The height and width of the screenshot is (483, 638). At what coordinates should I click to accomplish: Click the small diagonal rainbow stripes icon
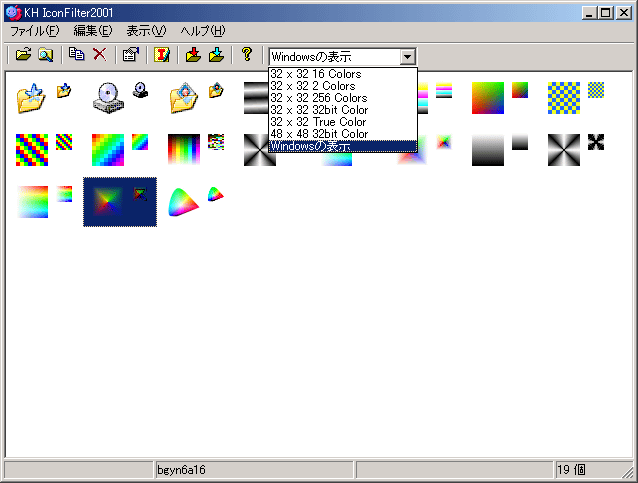coord(140,142)
